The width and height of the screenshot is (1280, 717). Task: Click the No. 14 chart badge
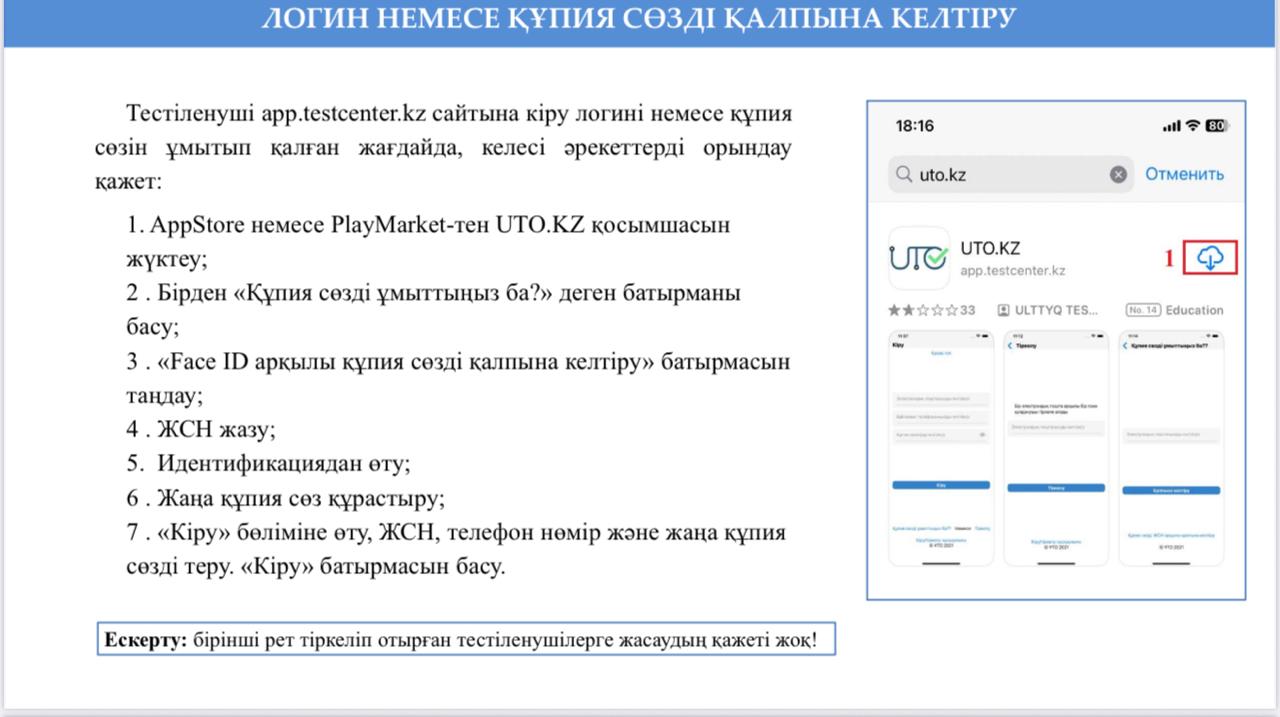(x=1143, y=310)
